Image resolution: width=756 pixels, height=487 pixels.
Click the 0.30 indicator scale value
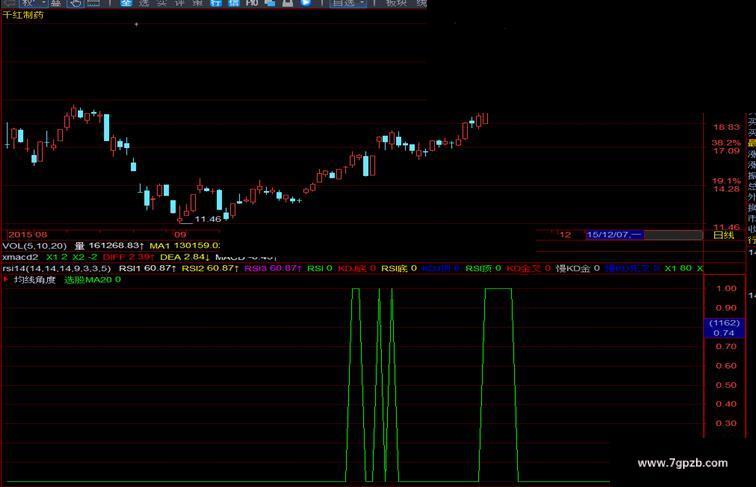[x=726, y=424]
